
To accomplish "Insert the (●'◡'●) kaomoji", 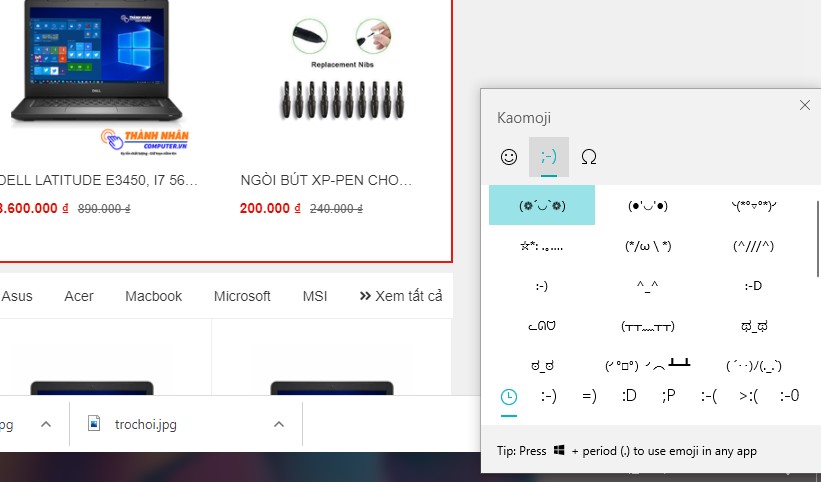I will [x=648, y=205].
